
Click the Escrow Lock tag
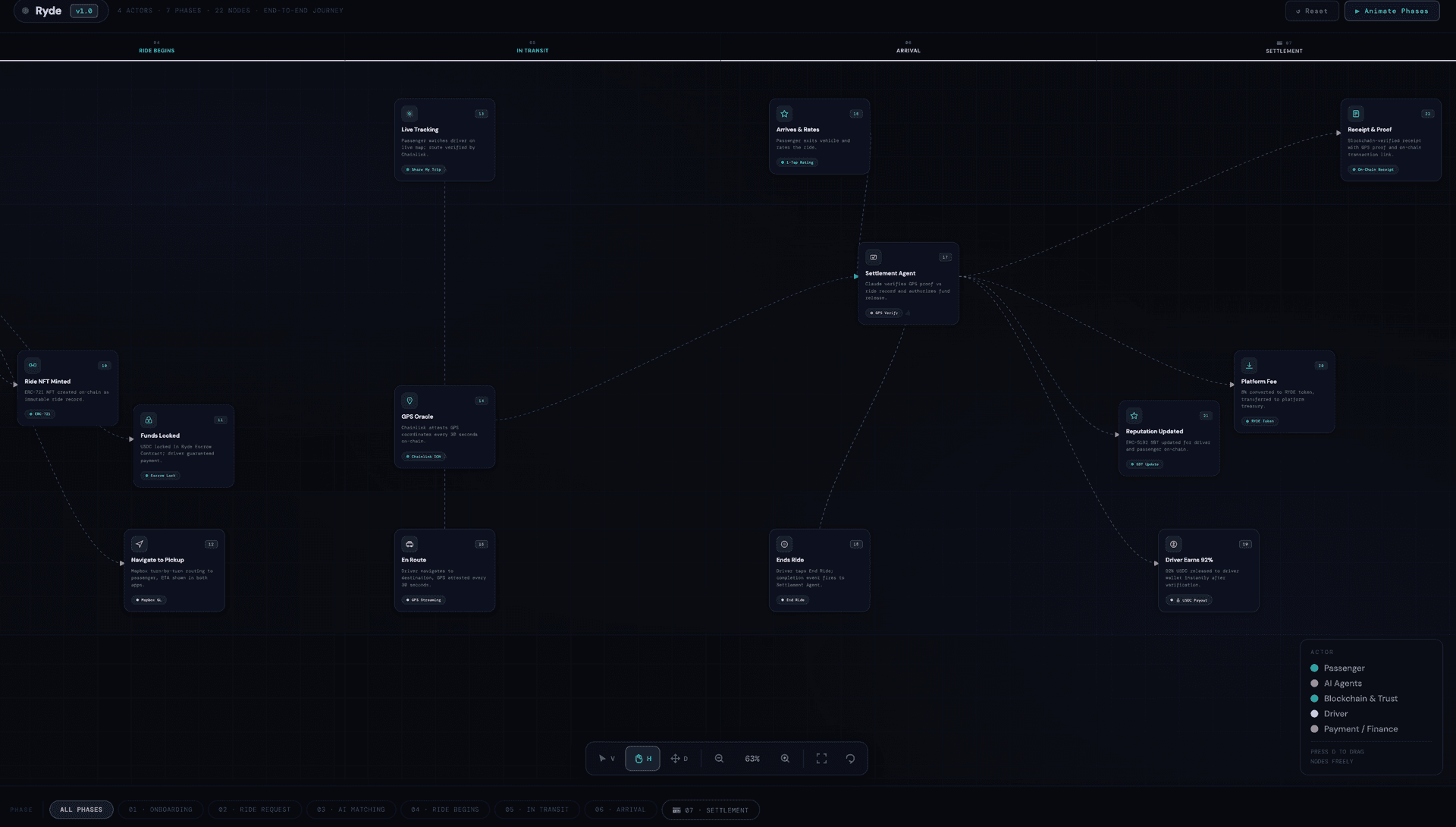pyautogui.click(x=160, y=476)
